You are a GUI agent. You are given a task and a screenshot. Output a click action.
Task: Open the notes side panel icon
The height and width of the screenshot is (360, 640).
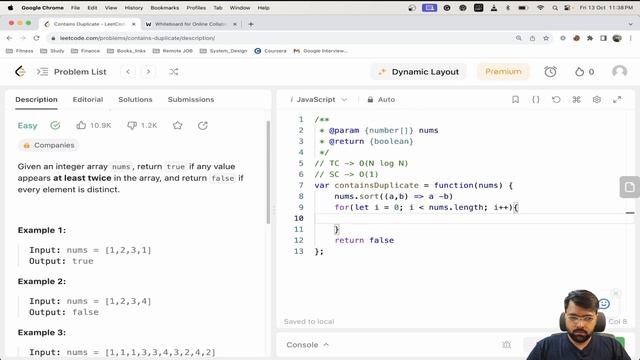coord(629,187)
